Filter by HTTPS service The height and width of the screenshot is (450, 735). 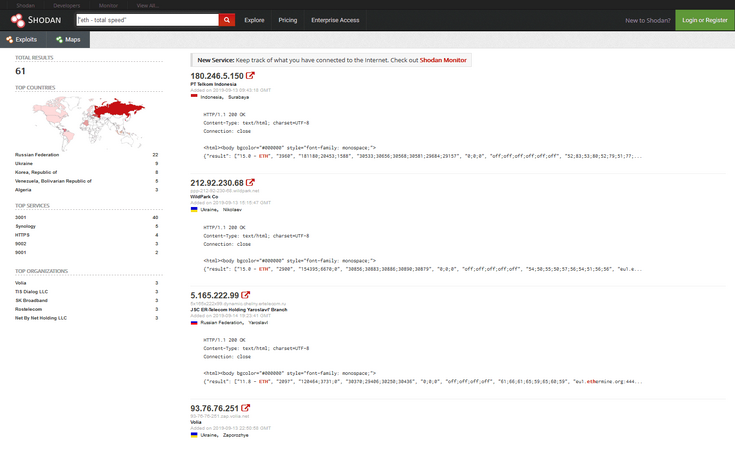(x=22, y=235)
